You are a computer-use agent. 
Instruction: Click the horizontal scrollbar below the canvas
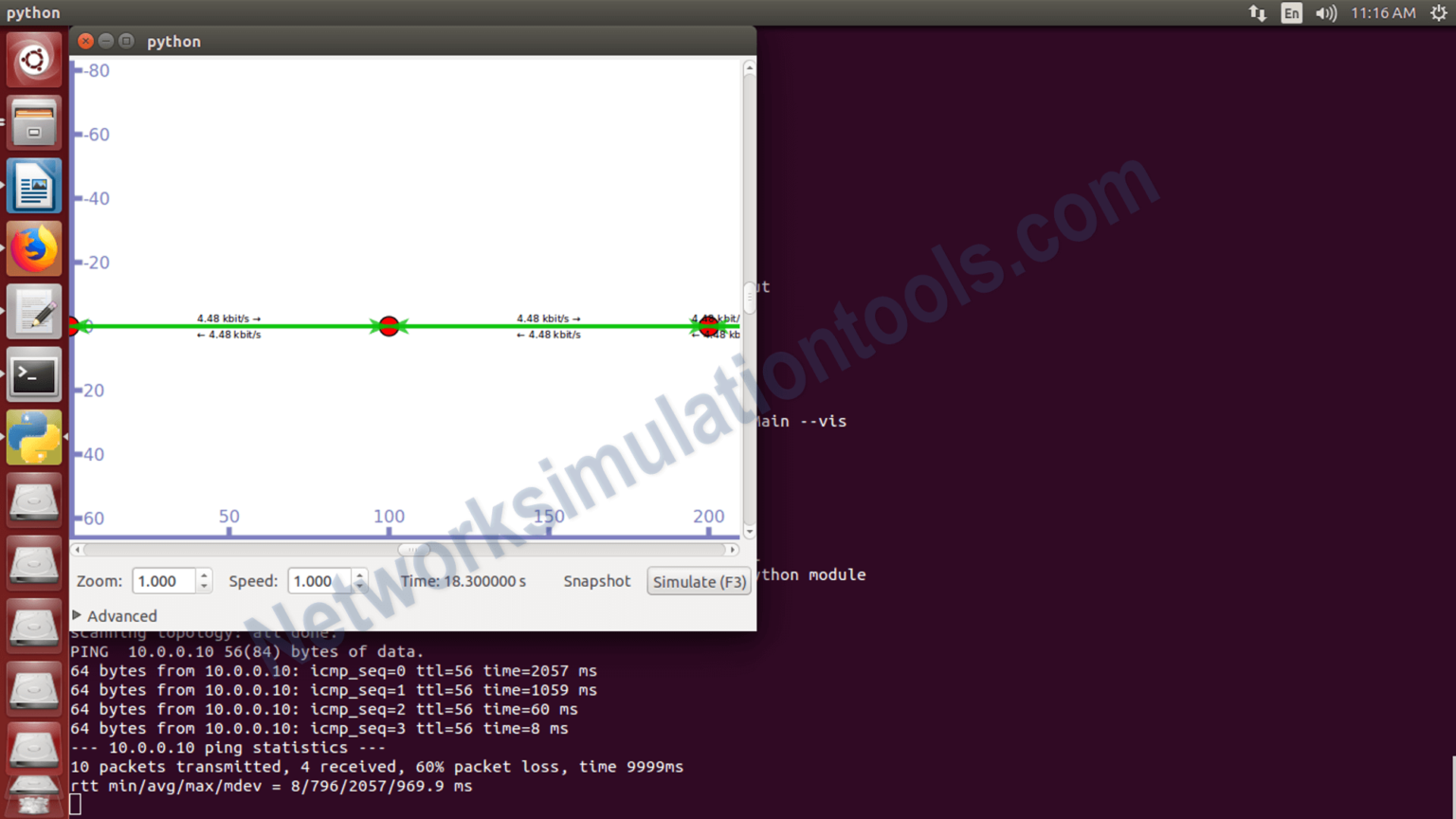point(412,550)
